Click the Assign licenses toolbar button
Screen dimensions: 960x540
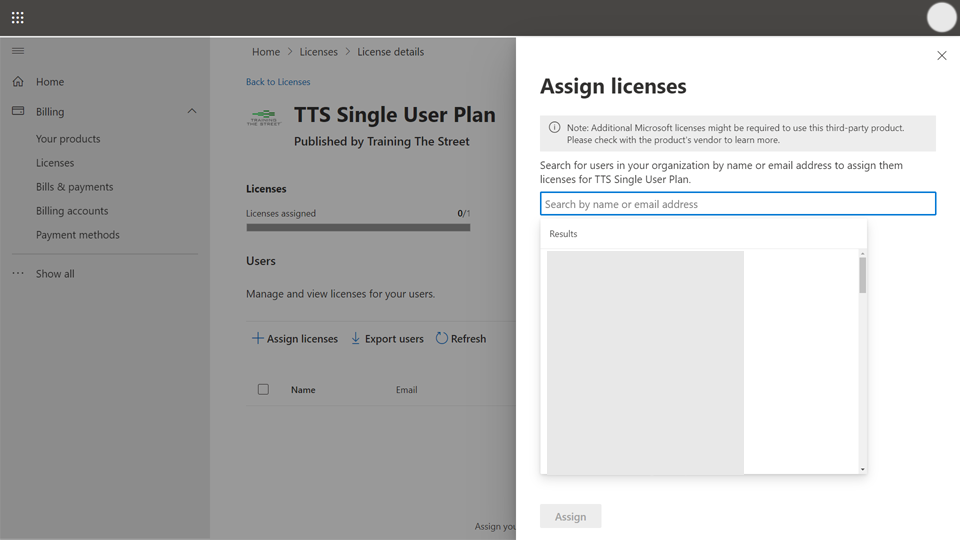(x=294, y=339)
